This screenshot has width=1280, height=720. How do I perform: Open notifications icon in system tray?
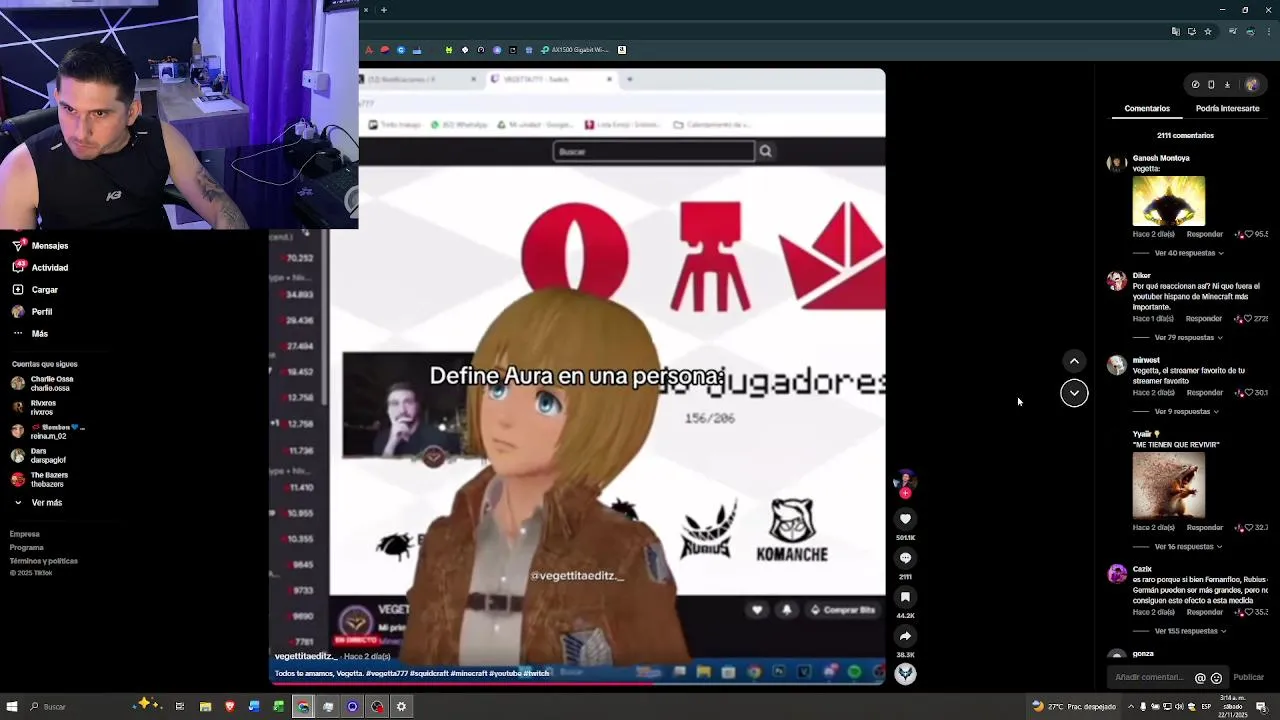(1262, 707)
